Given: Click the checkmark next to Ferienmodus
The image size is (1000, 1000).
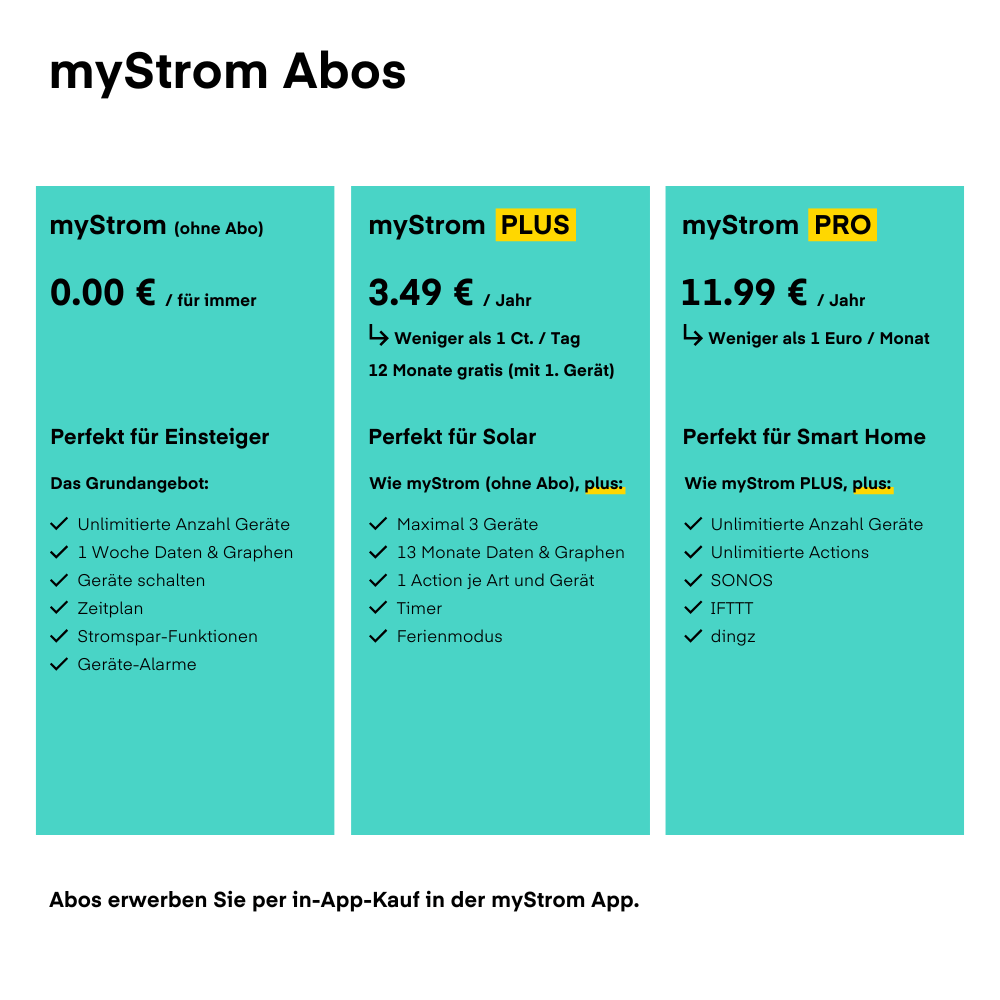Looking at the screenshot, I should point(378,636).
